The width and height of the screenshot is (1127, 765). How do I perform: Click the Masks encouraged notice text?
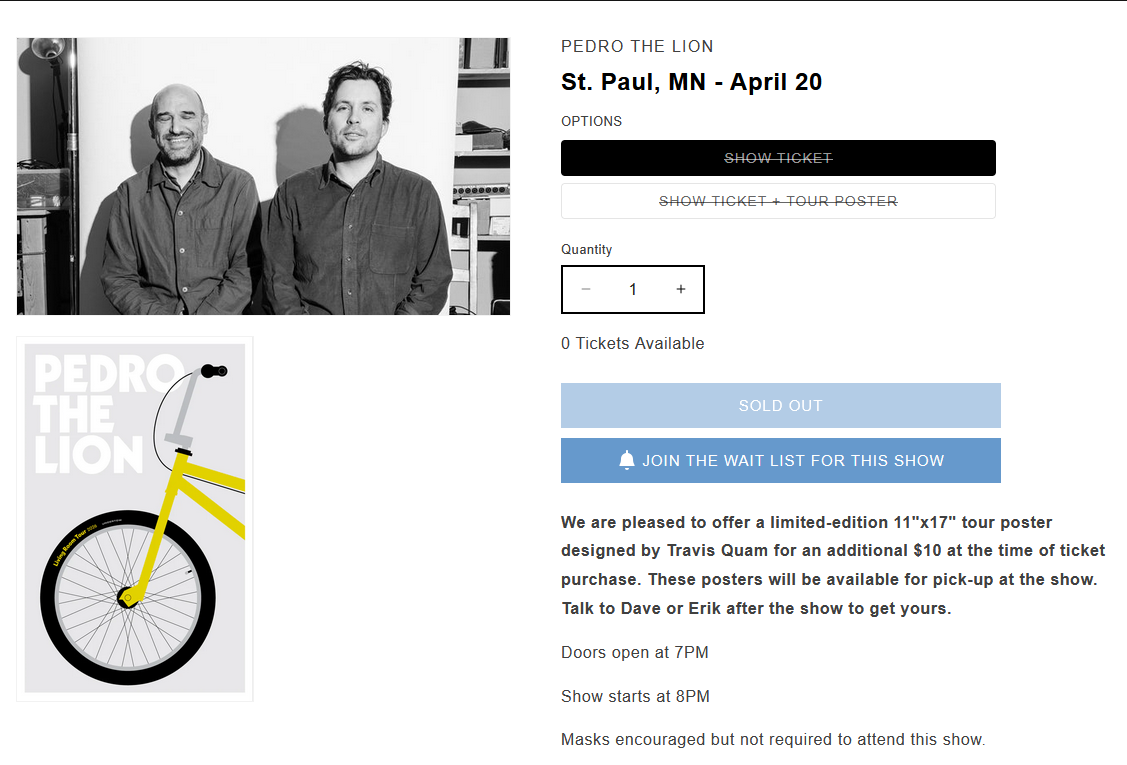click(772, 740)
